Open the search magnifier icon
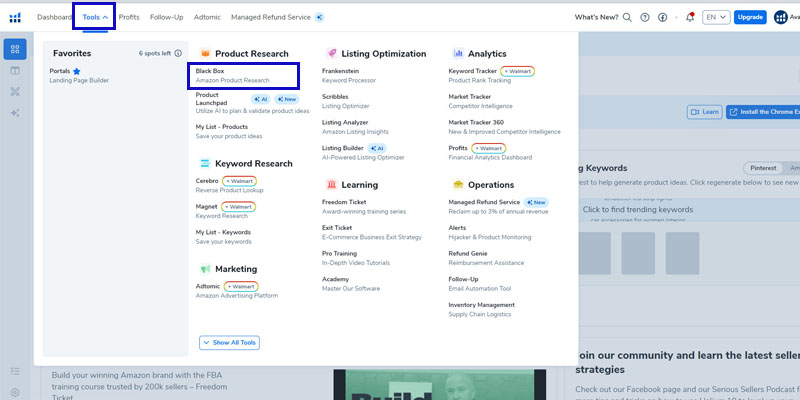Viewport: 800px width, 400px height. tap(627, 17)
